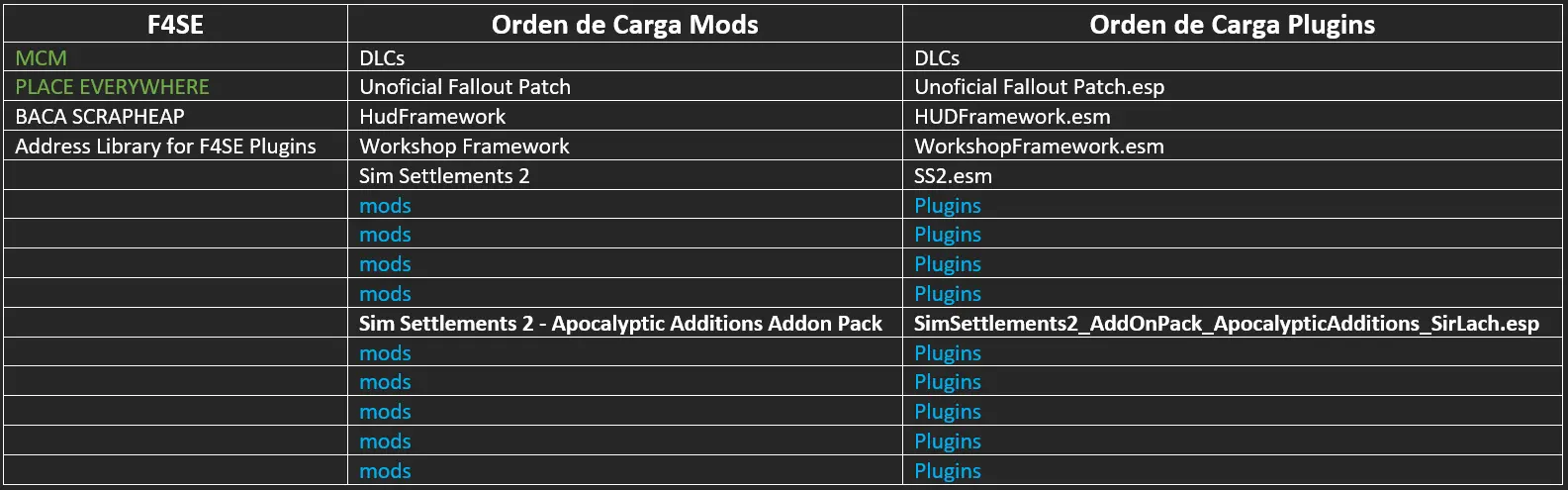Click DLCs in the Mods column
The width and height of the screenshot is (1568, 490).
coord(625,57)
